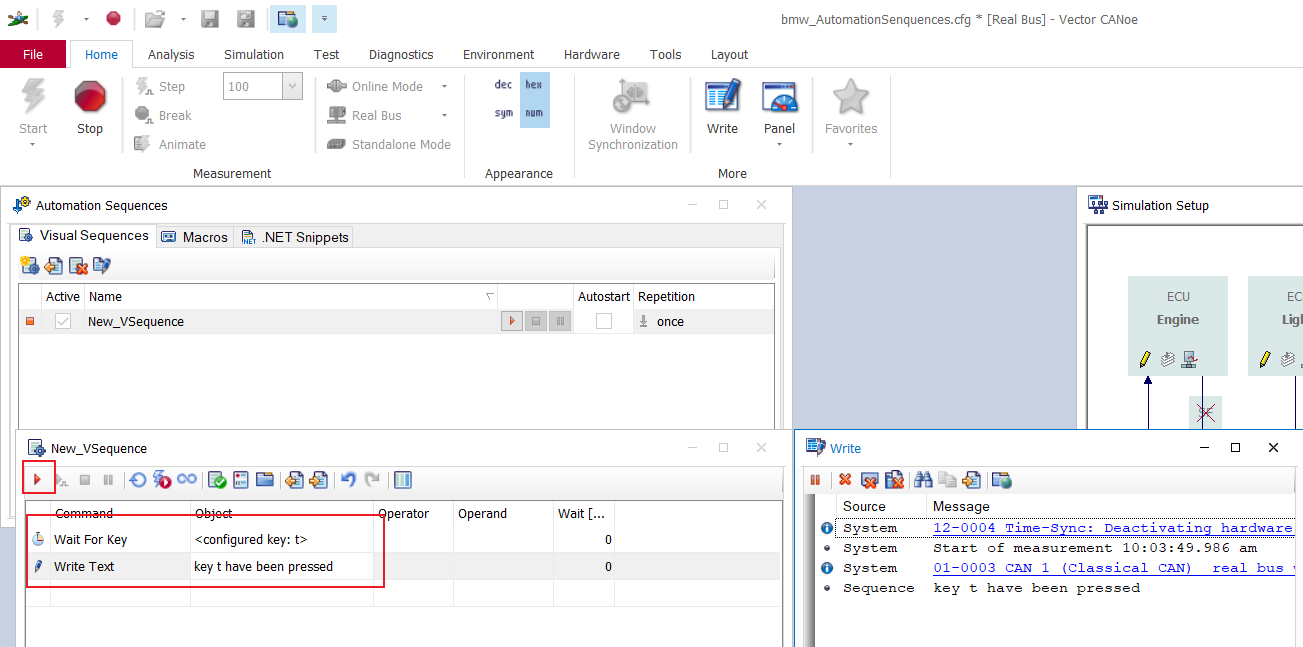The height and width of the screenshot is (647, 1303).
Task: Select dec number format toggle
Action: click(504, 85)
